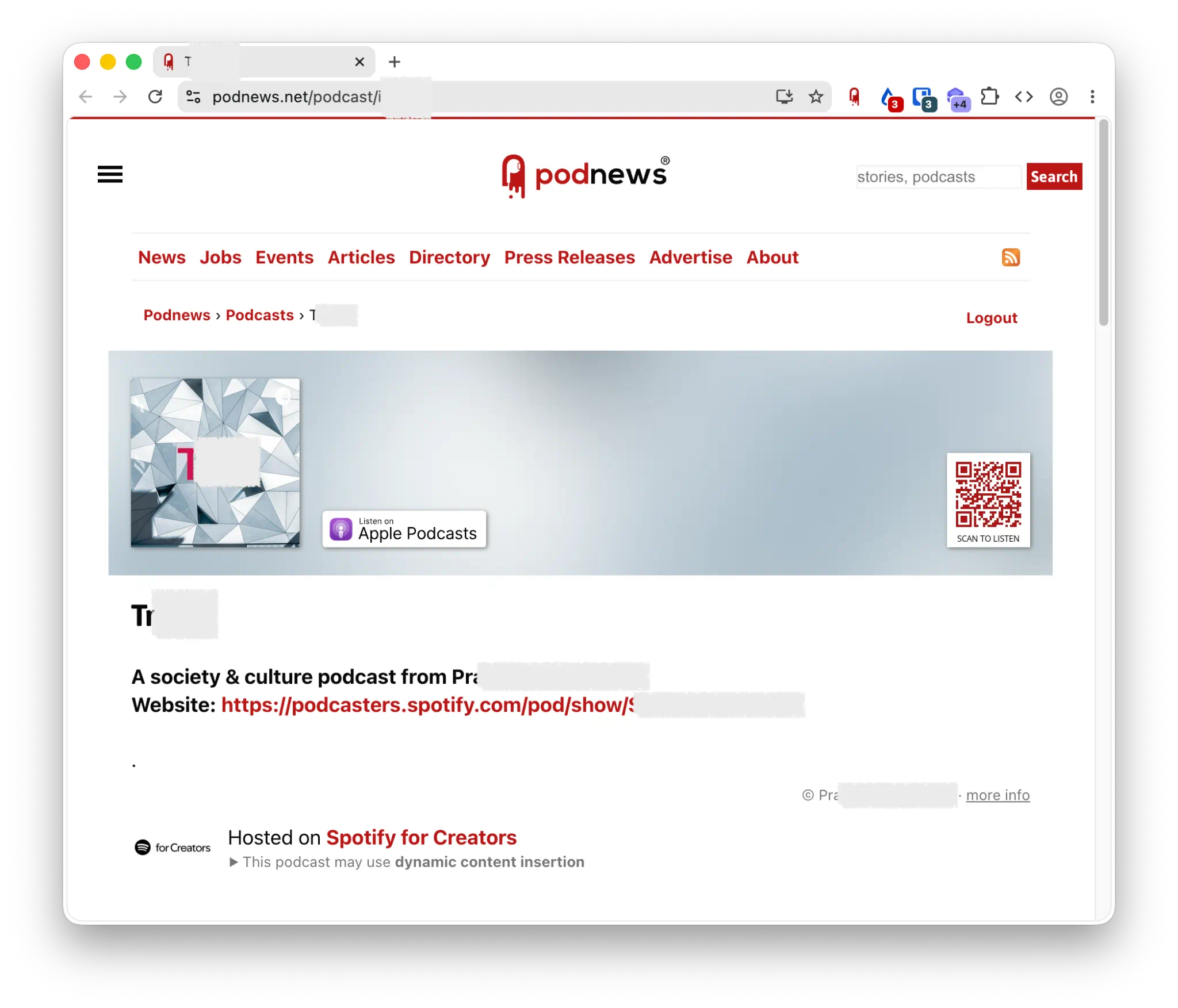1178x1008 pixels.
Task: Open the Podnews extension icon
Action: (x=854, y=97)
